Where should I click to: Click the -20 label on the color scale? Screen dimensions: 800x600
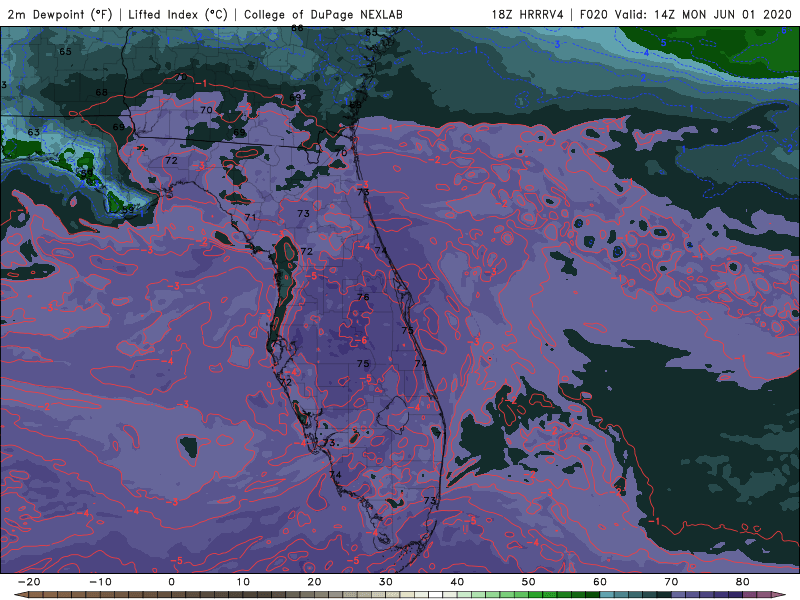(x=29, y=582)
